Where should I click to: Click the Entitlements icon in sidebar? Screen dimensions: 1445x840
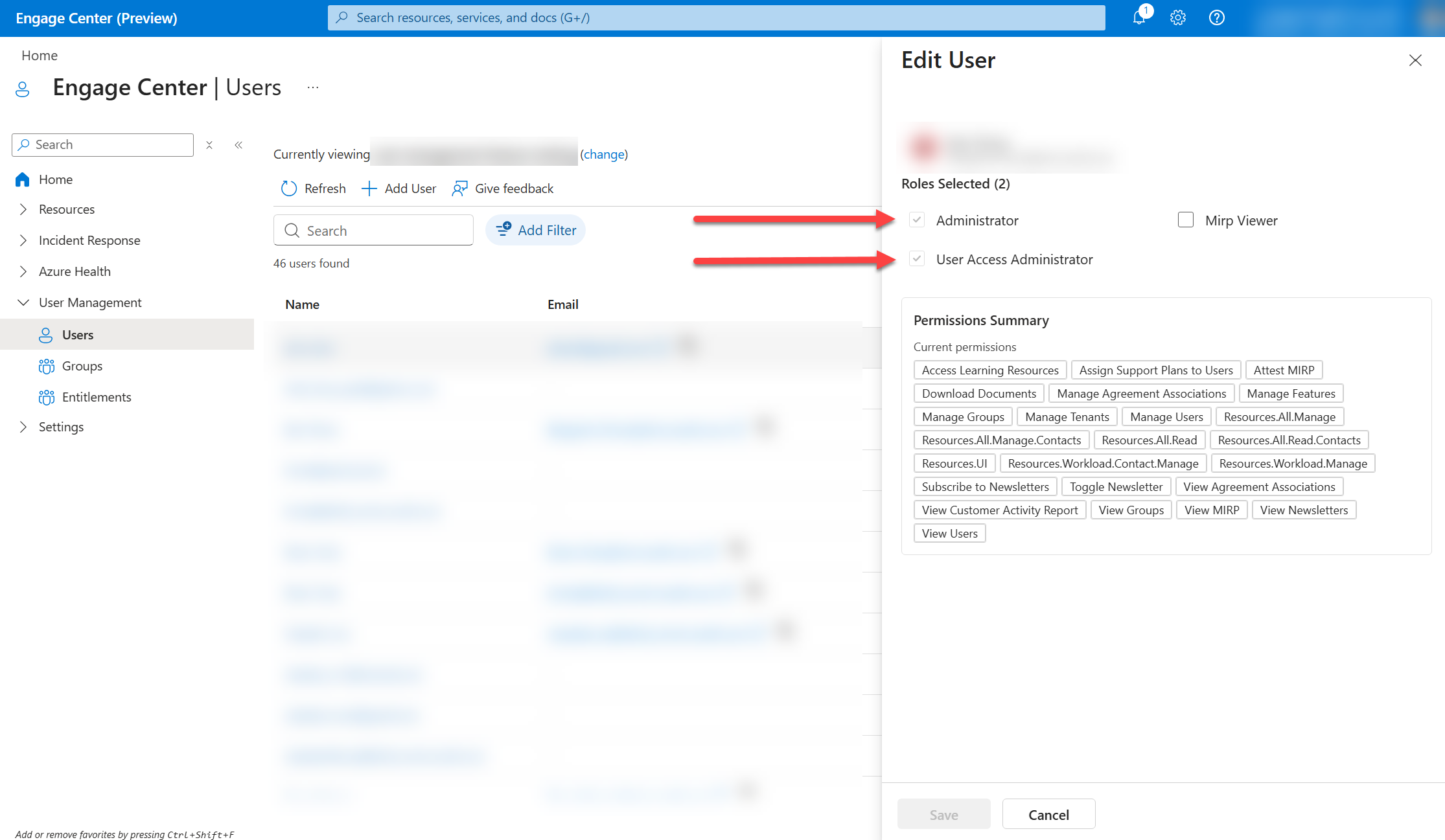pyautogui.click(x=47, y=397)
